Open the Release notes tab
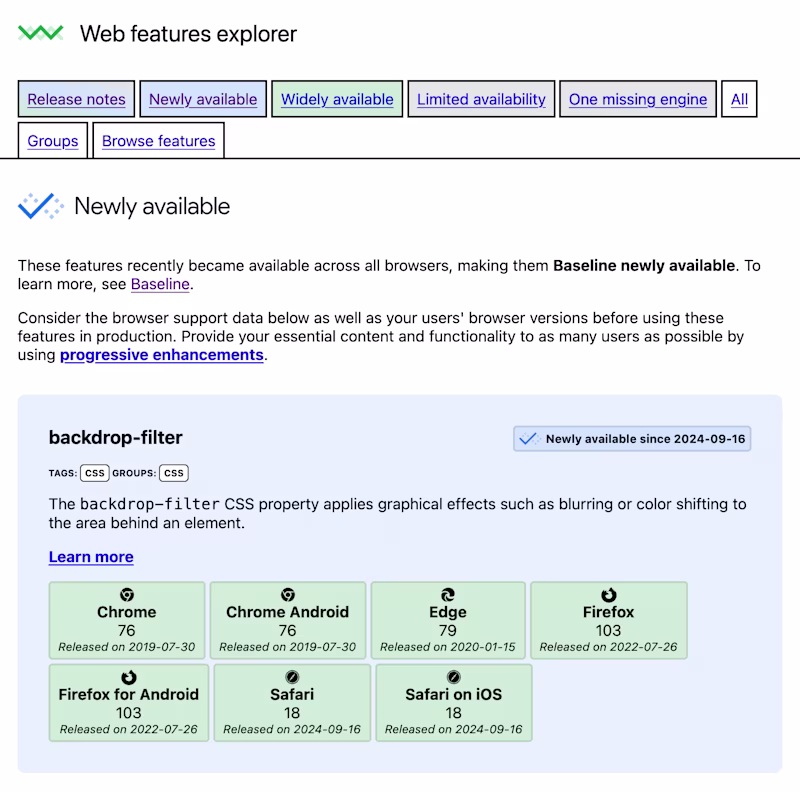Image resolution: width=800 pixels, height=792 pixels. click(x=76, y=99)
